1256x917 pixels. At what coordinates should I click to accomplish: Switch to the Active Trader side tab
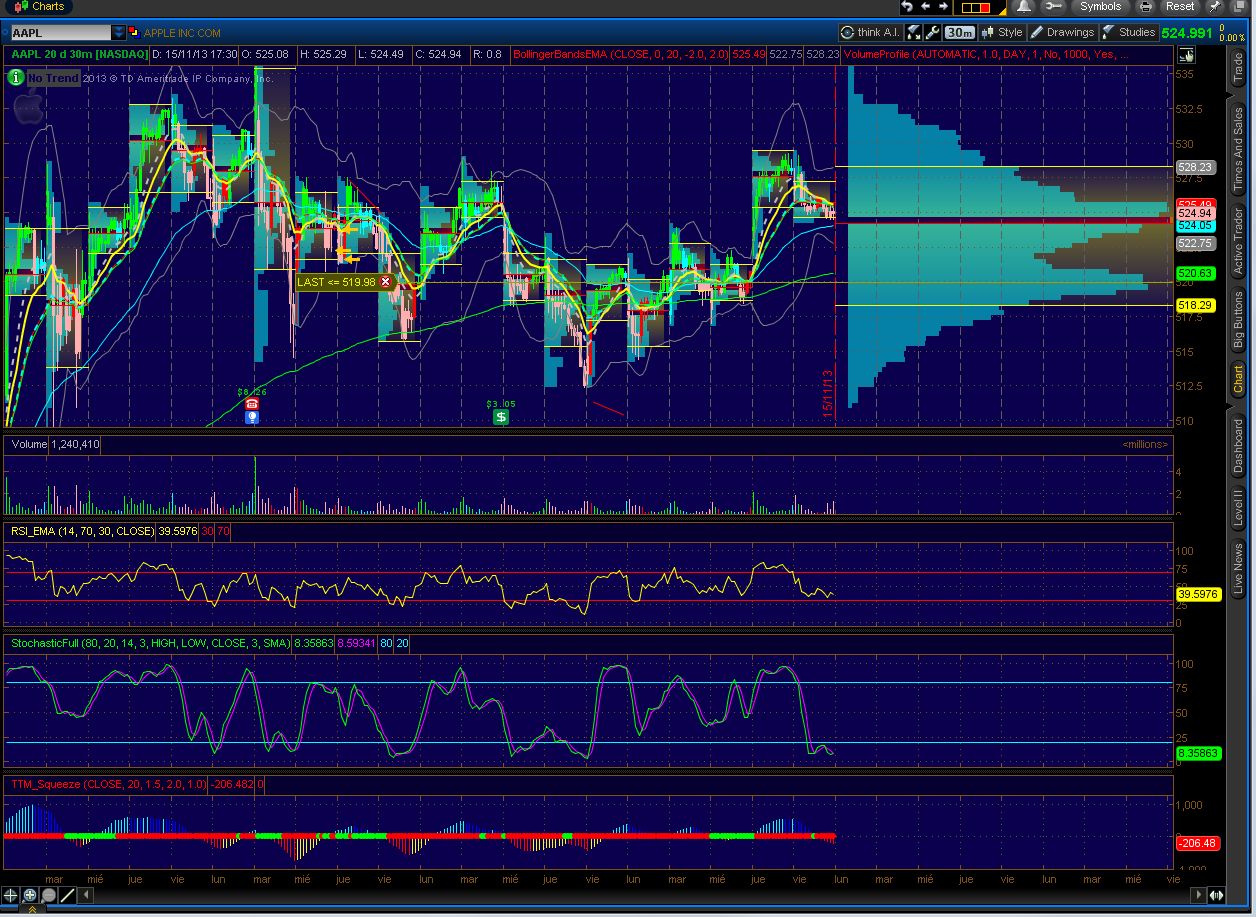pyautogui.click(x=1237, y=242)
